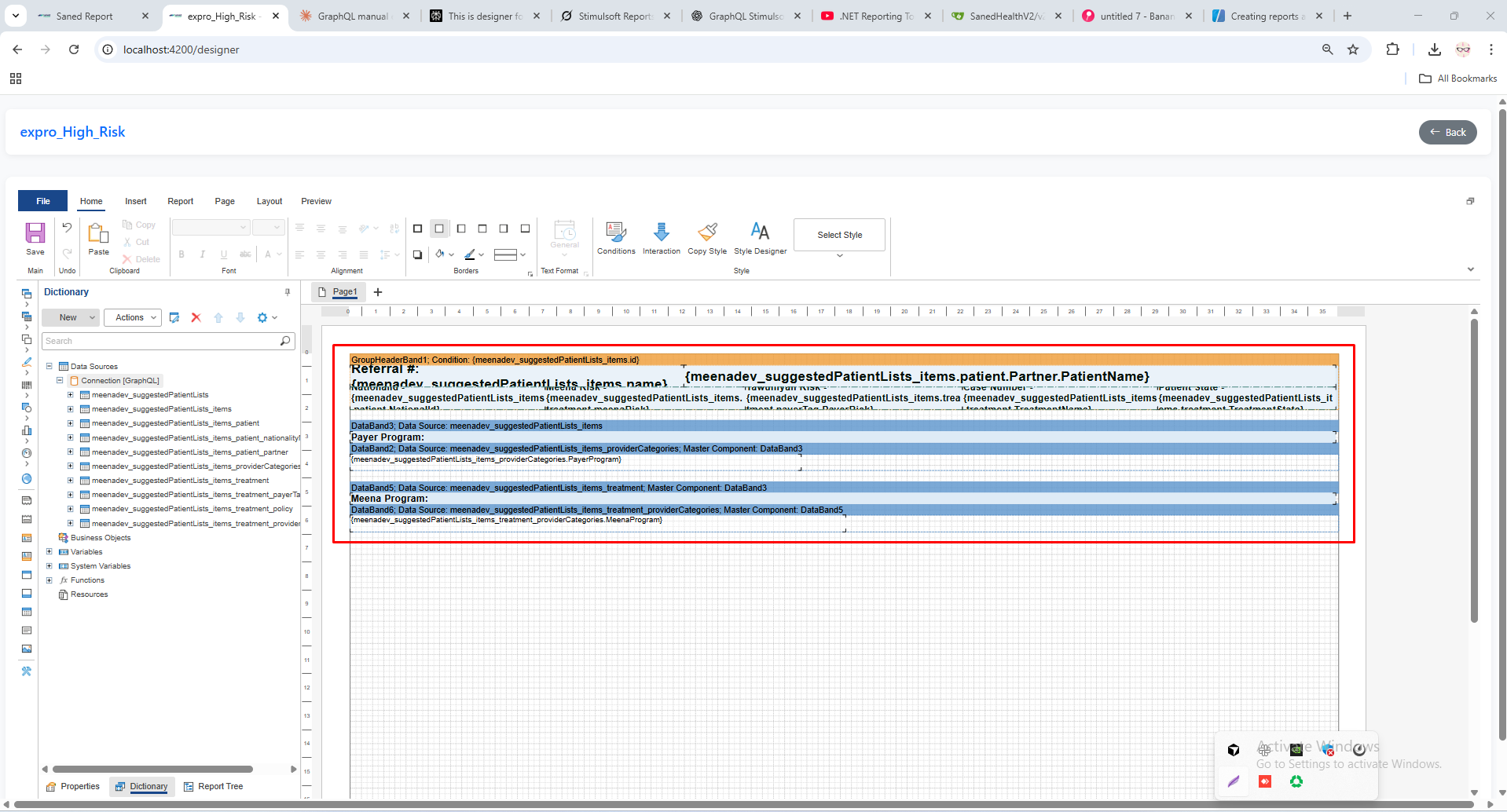This screenshot has height=812, width=1507.
Task: Switch to the Insert ribbon tab
Action: [135, 201]
